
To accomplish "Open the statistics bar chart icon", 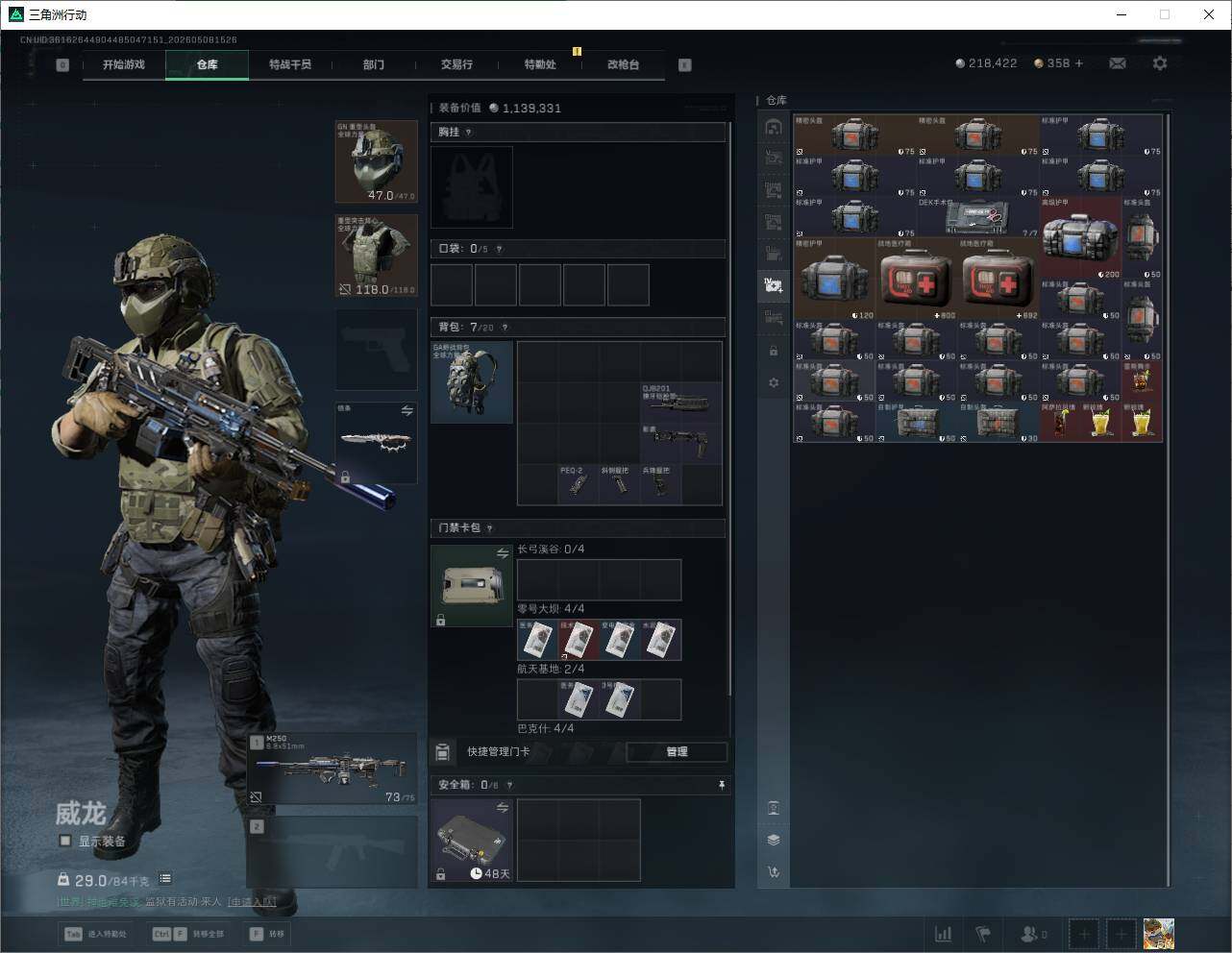I will [x=944, y=934].
